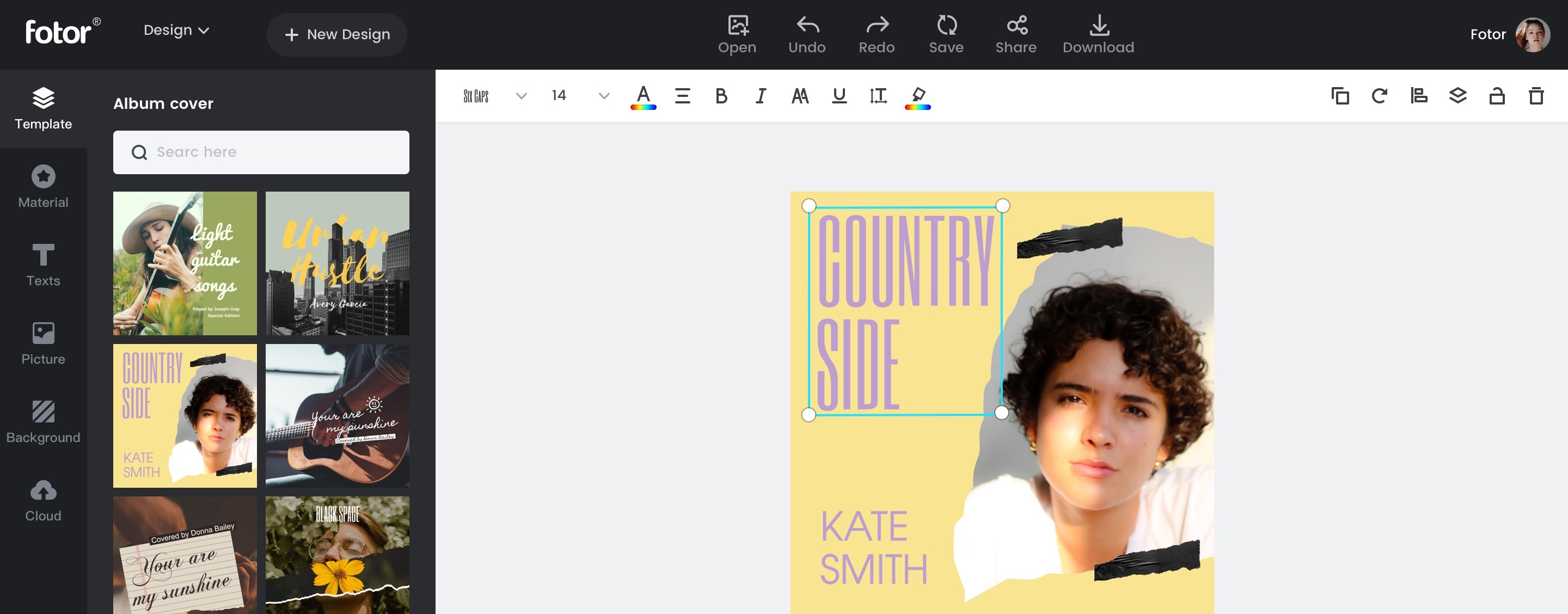Select the lower black tape sticker
The width and height of the screenshot is (1568, 614).
[x=1147, y=561]
